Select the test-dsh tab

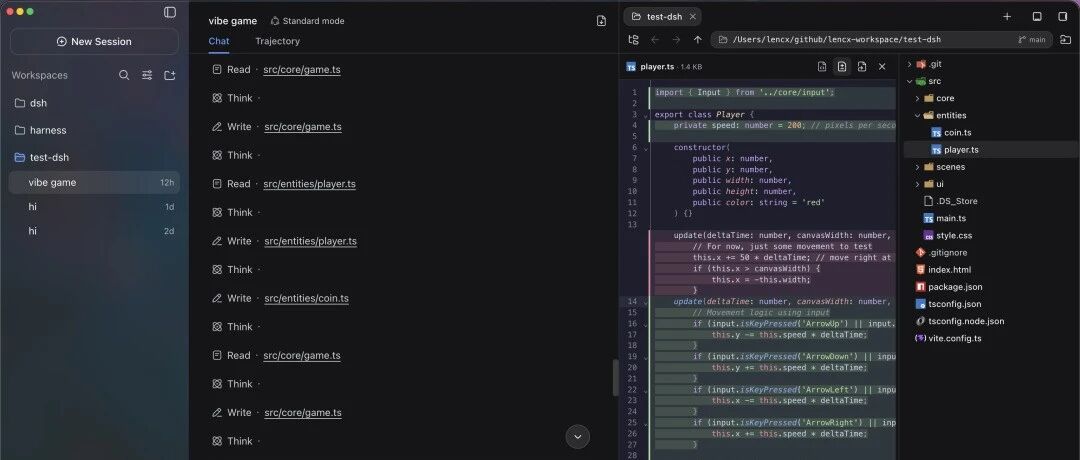coord(662,17)
